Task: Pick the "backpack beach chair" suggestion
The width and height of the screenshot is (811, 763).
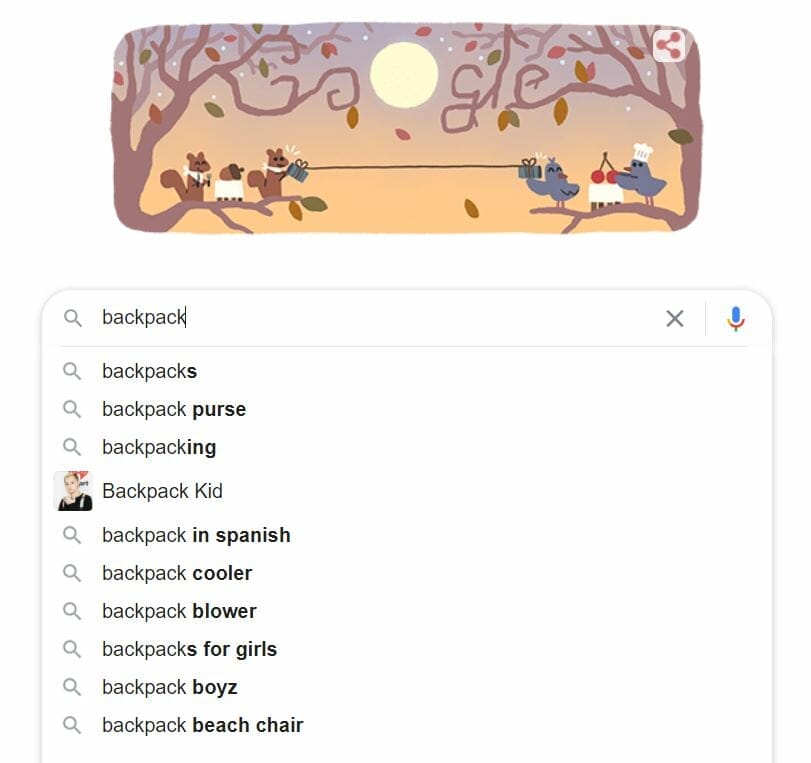Action: coord(202,725)
